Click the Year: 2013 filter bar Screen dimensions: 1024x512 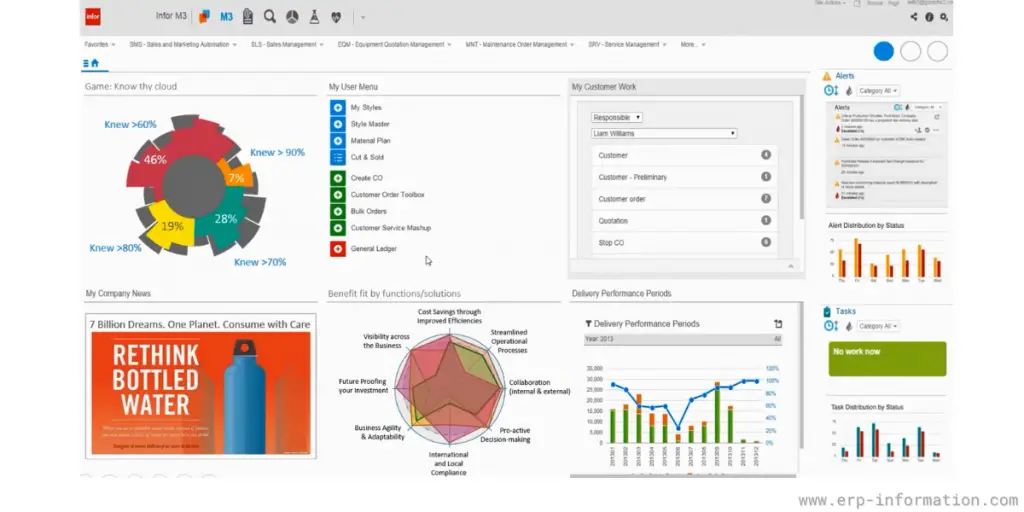pos(682,340)
